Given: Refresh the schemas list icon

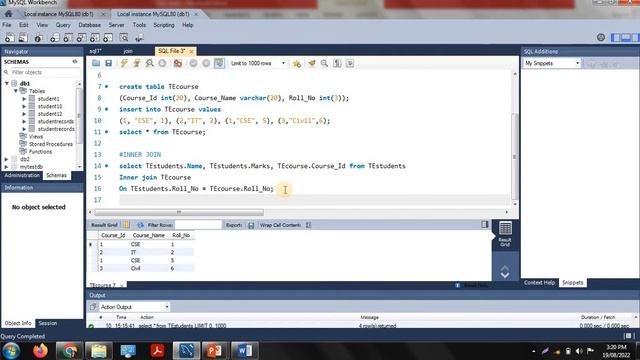Looking at the screenshot, I should [75, 62].
